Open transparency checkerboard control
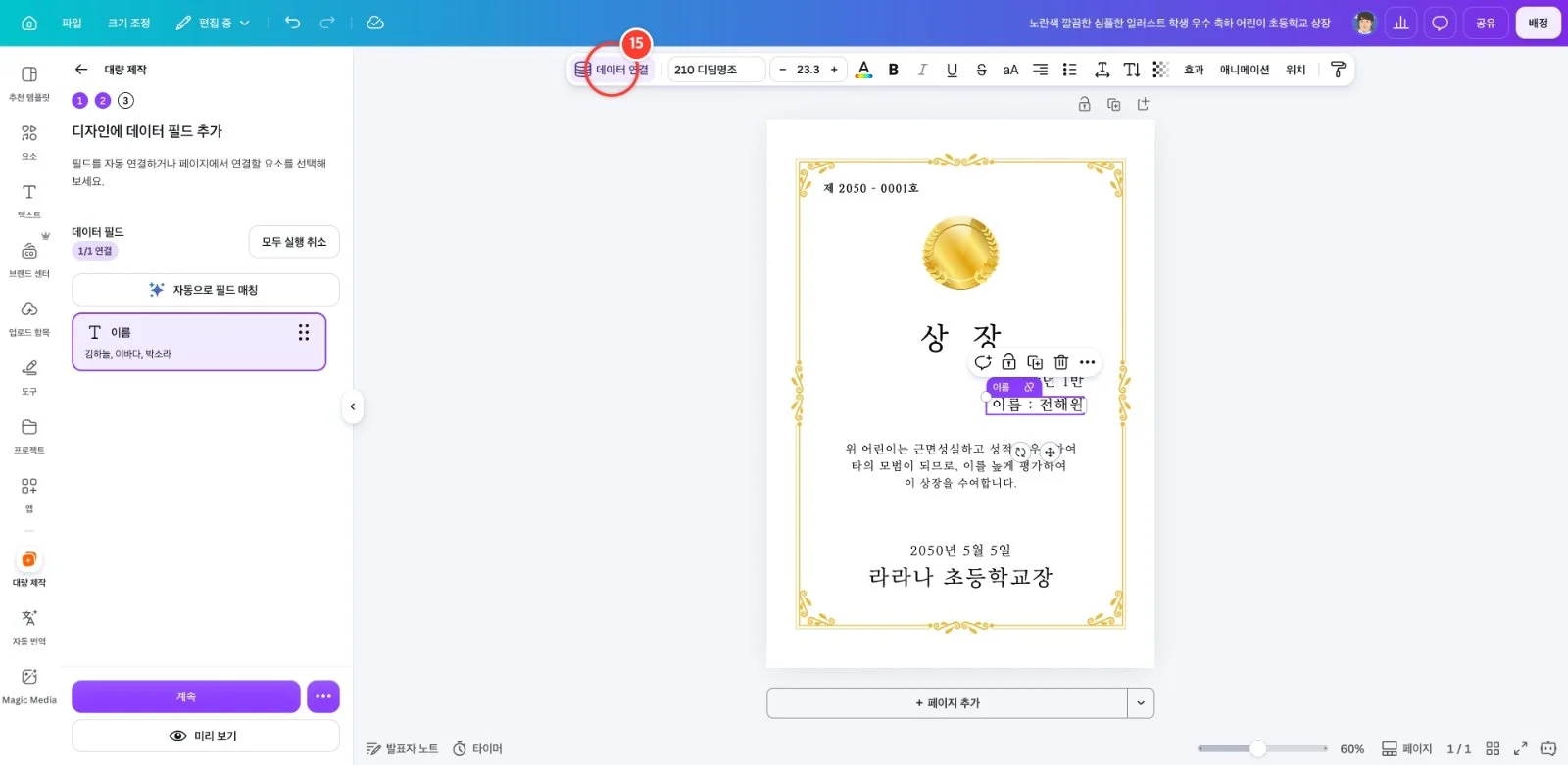 coord(1161,70)
